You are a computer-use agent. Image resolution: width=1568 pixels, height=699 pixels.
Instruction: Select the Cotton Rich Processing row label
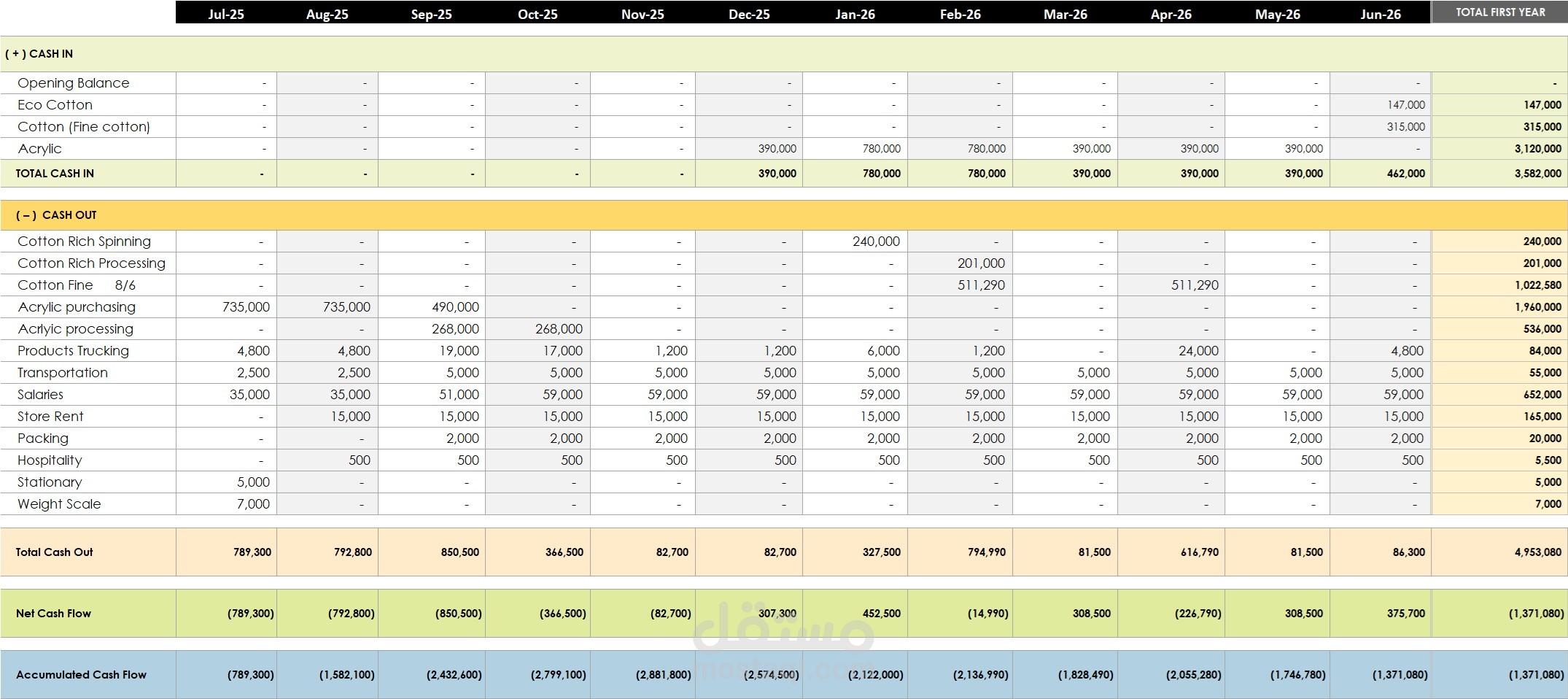pyautogui.click(x=91, y=263)
